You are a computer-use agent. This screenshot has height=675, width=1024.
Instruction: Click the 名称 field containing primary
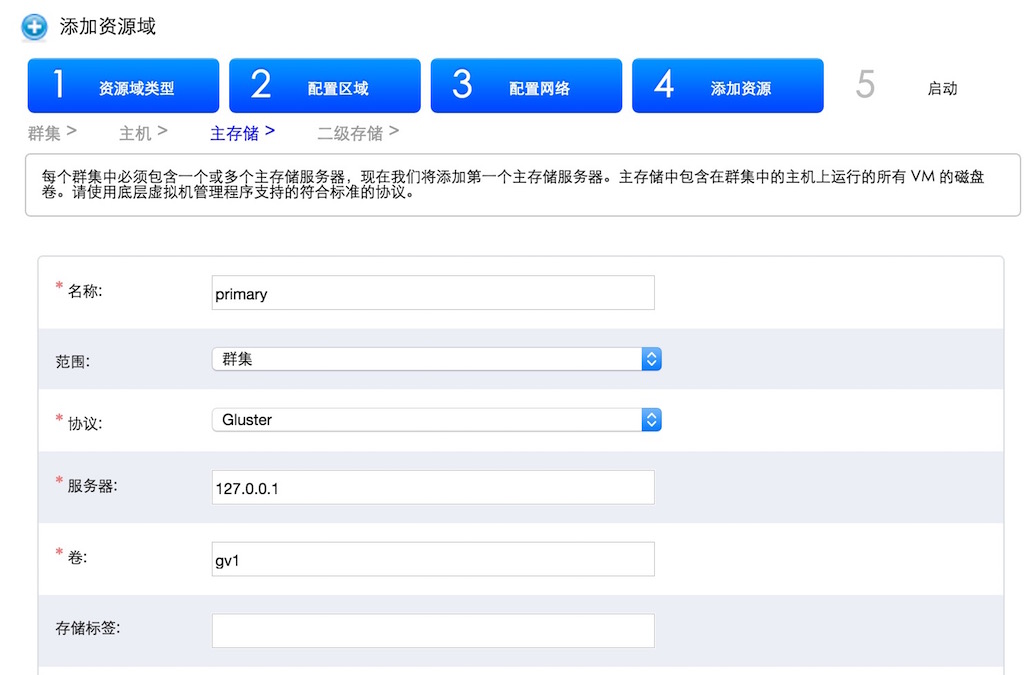[433, 292]
